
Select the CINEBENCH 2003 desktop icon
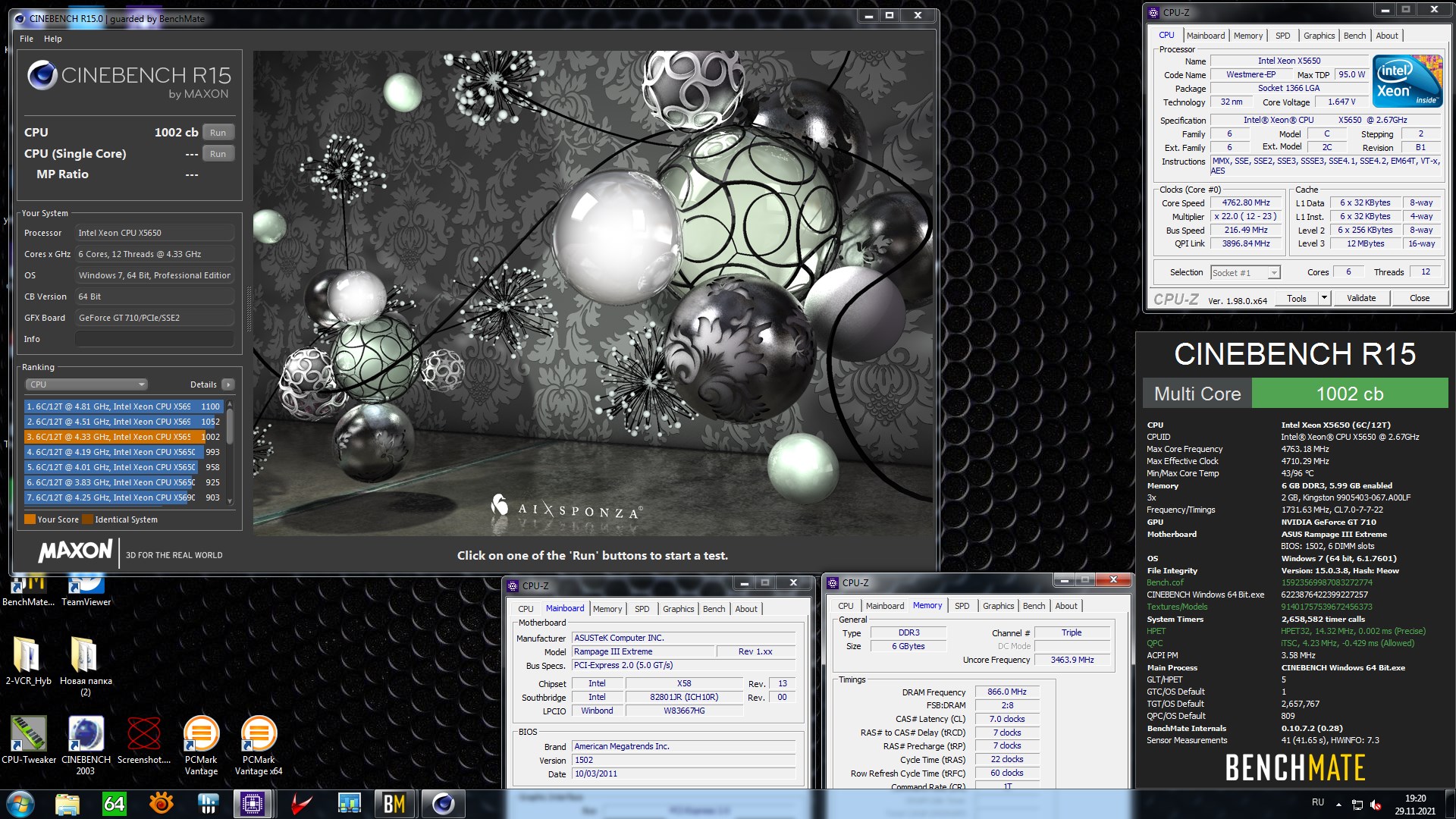coord(86,745)
